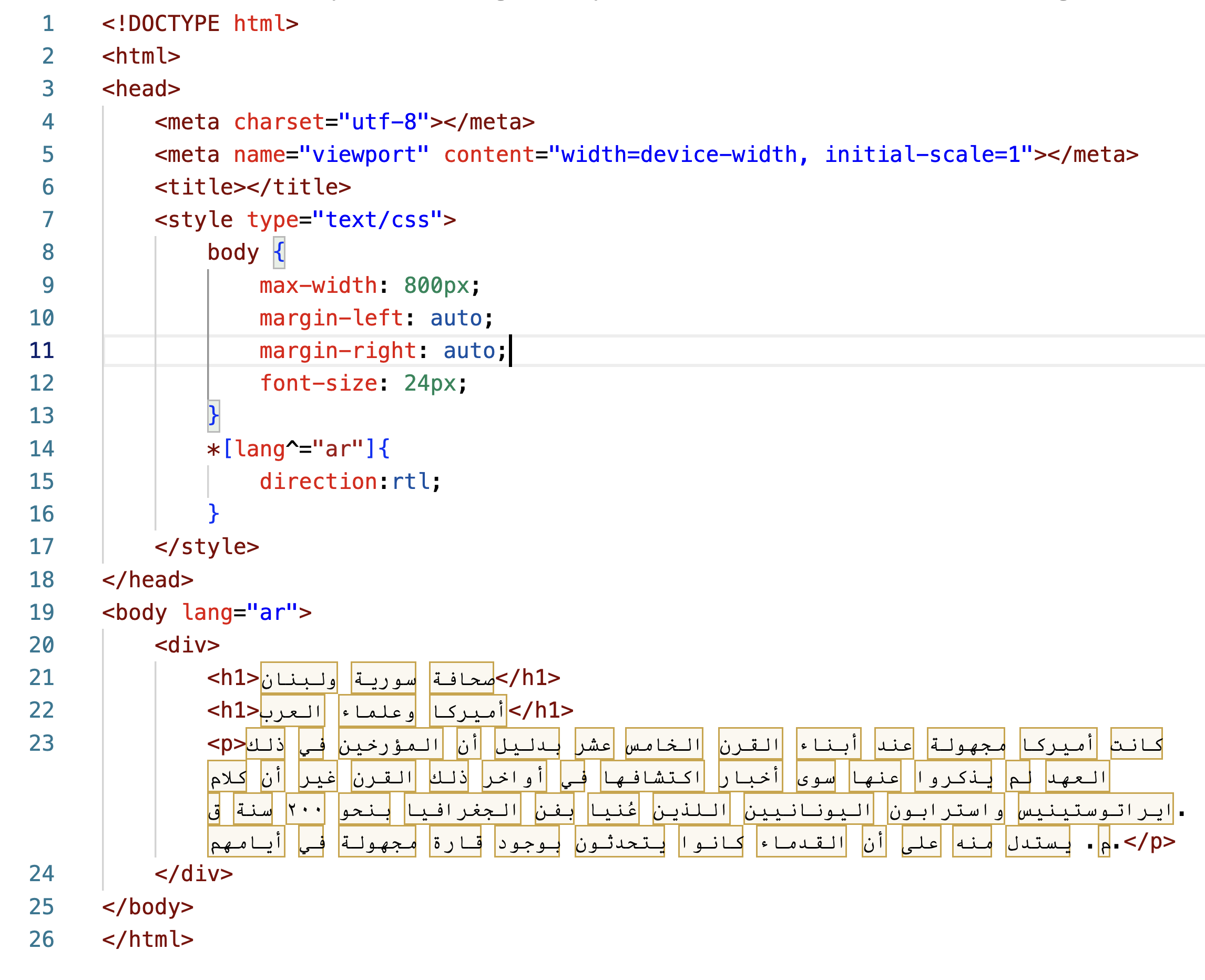Viewport: 1205px width, 980px height.
Task: Select the highlighted Arabic word صحافة in first h1
Action: tap(463, 677)
